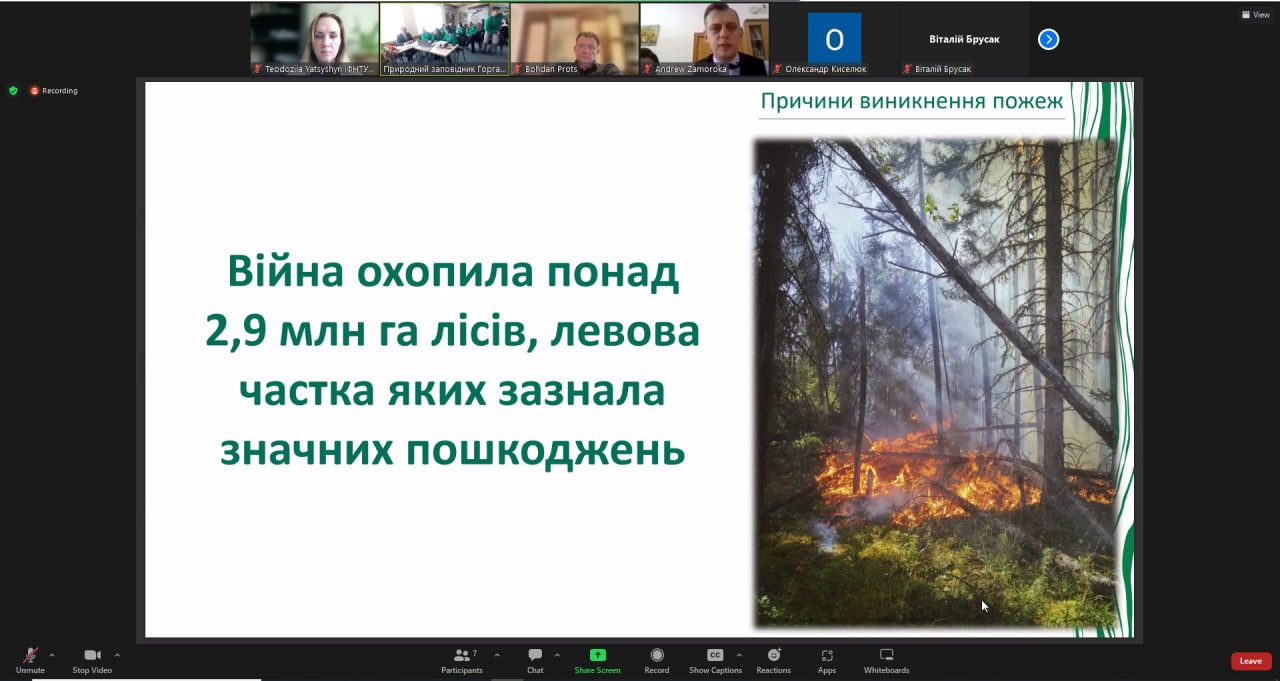Open the View layout menu
Screen dimensions: 1280x681
(x=1255, y=15)
